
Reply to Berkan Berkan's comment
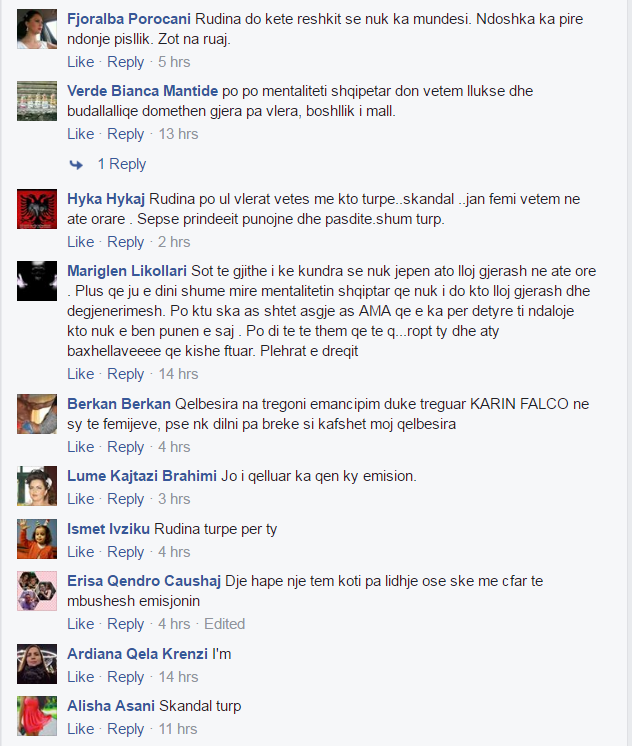pos(125,447)
